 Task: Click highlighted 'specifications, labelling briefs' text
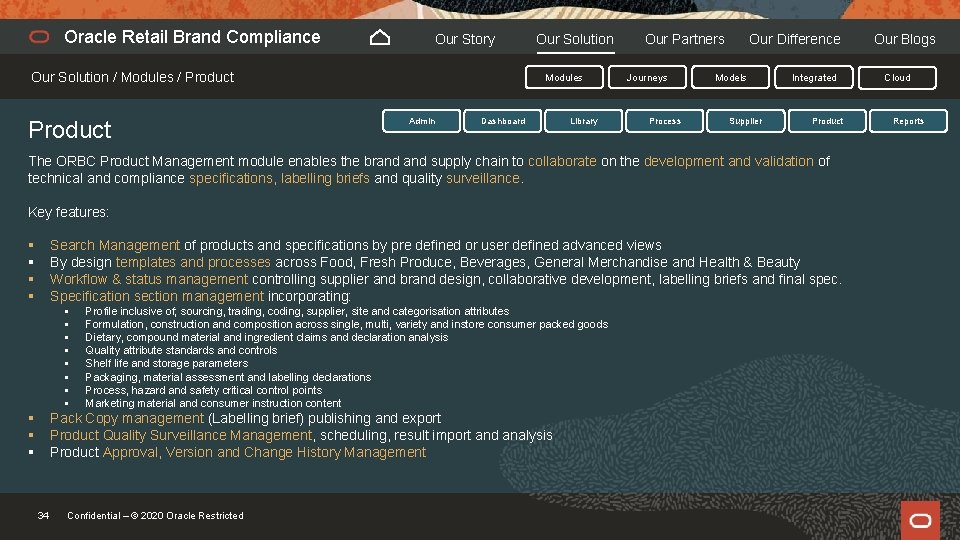[279, 178]
